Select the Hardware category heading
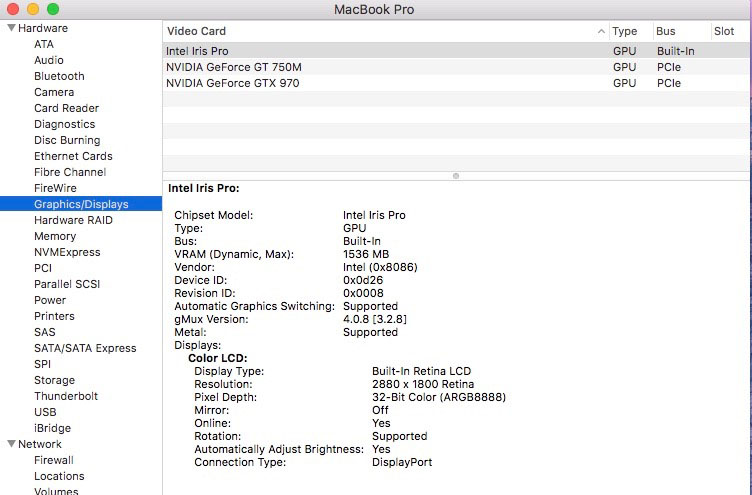Image resolution: width=752 pixels, height=495 pixels. pos(43,28)
